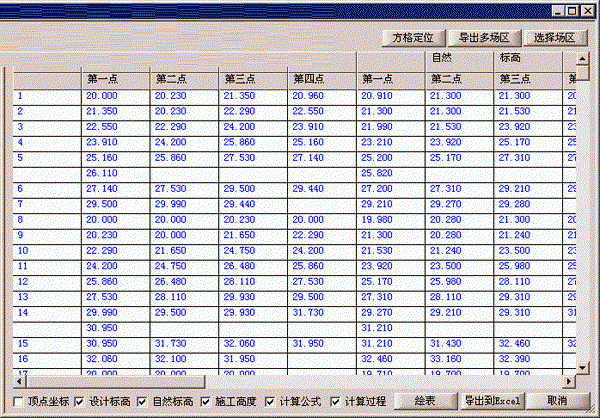The height and width of the screenshot is (418, 600).
Task: Click the 方格定位 button
Action: click(x=413, y=38)
